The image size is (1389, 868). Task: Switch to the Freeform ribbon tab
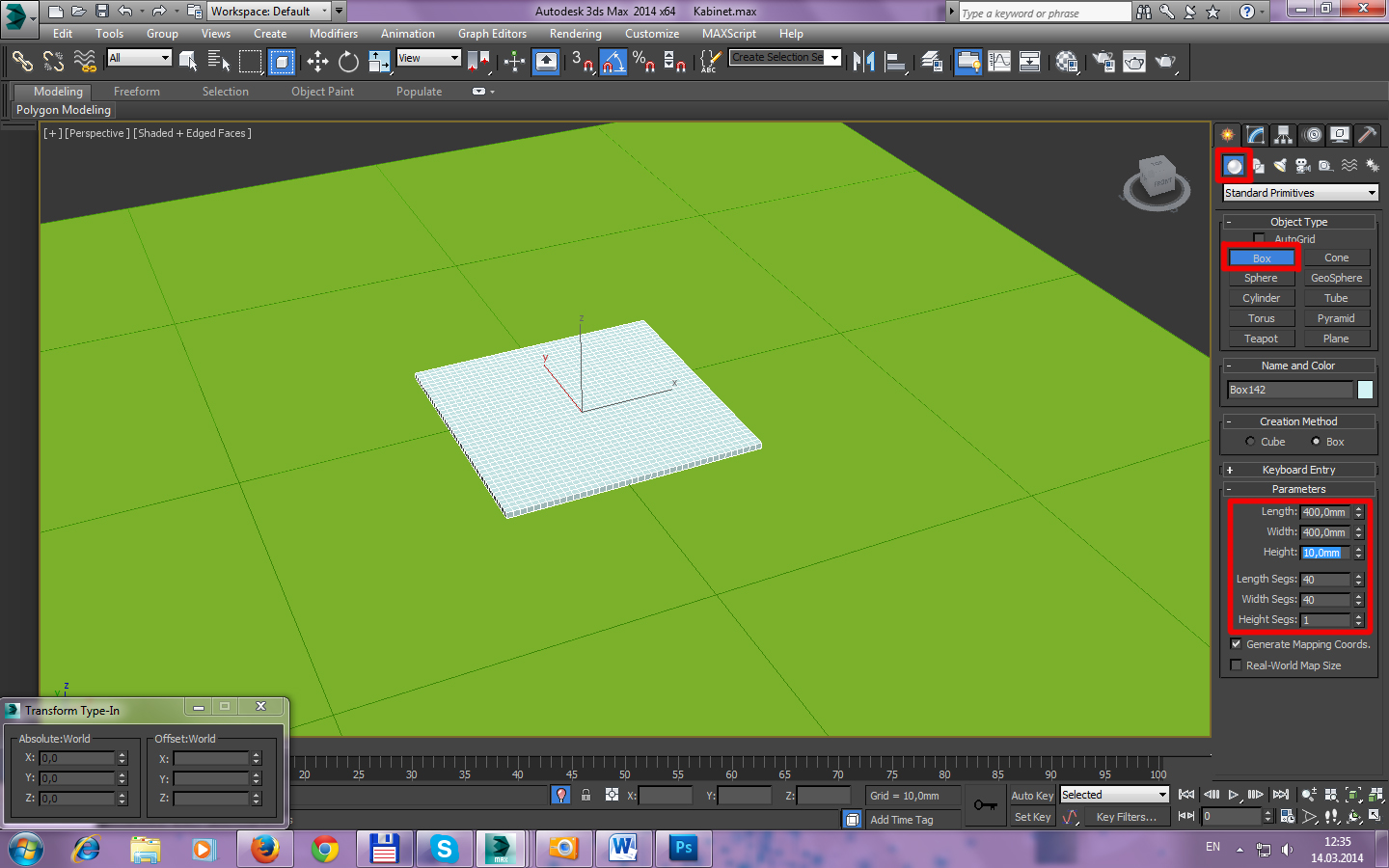[x=137, y=92]
